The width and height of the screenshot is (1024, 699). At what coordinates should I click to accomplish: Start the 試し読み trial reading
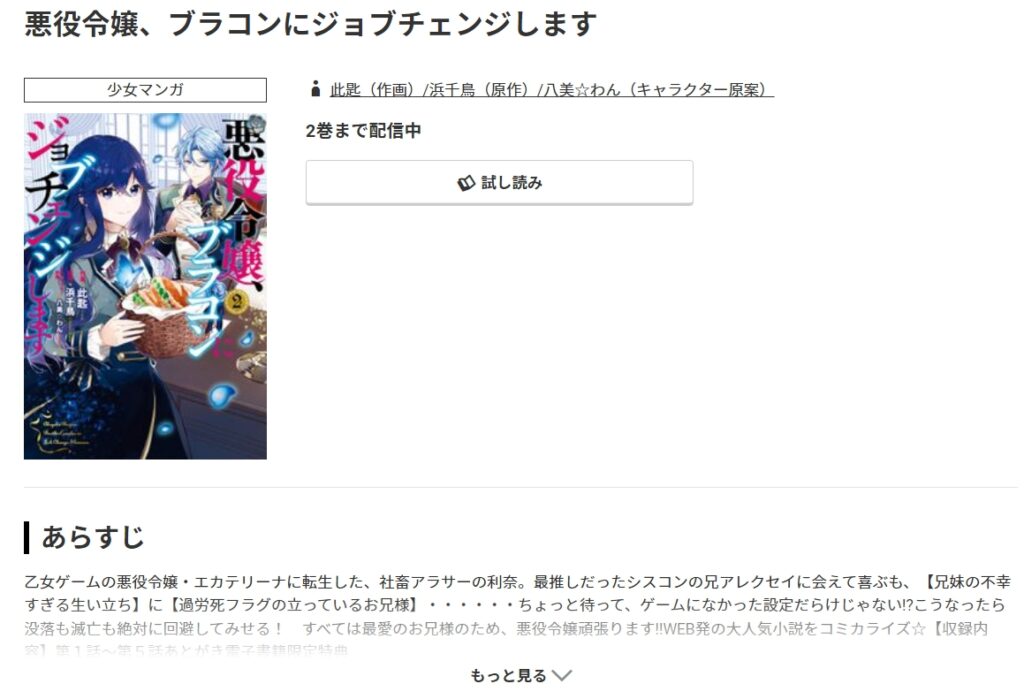(500, 183)
